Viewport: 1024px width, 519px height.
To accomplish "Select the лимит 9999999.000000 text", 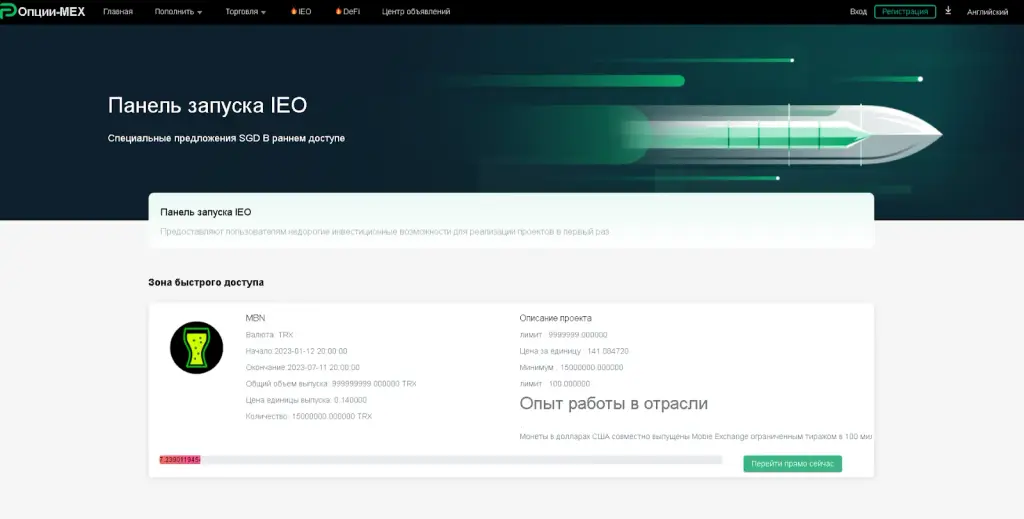I will [x=564, y=335].
